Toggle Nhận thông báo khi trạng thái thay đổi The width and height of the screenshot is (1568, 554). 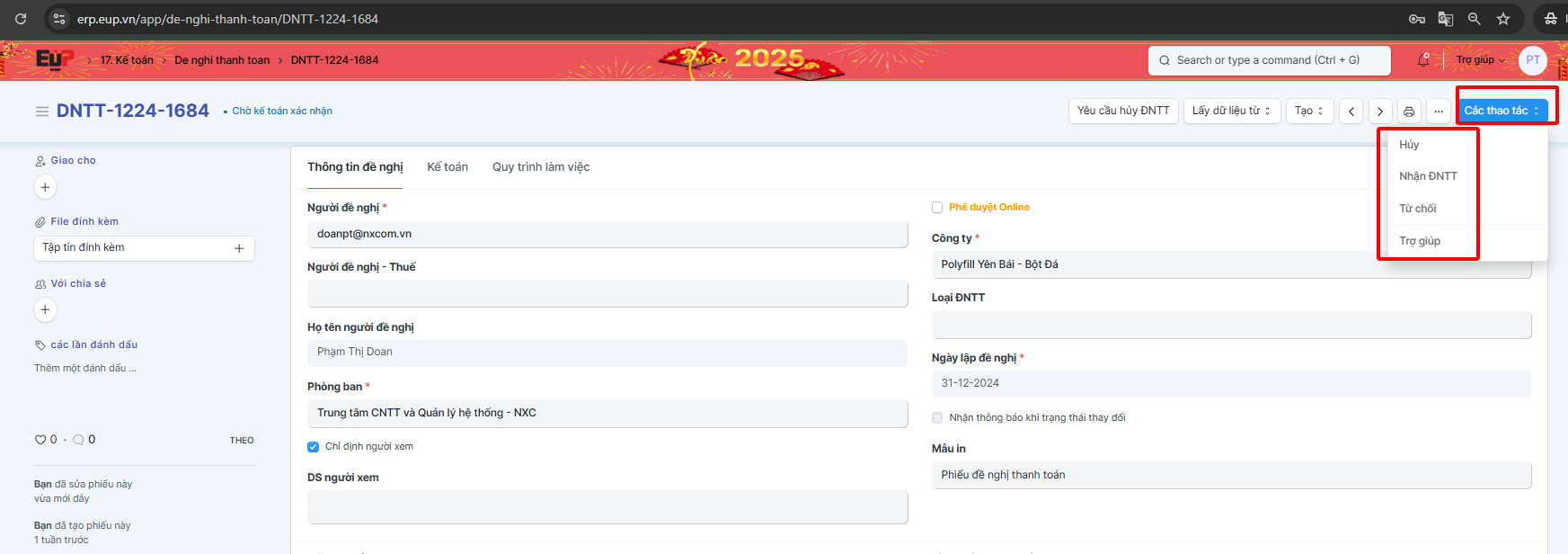point(937,418)
